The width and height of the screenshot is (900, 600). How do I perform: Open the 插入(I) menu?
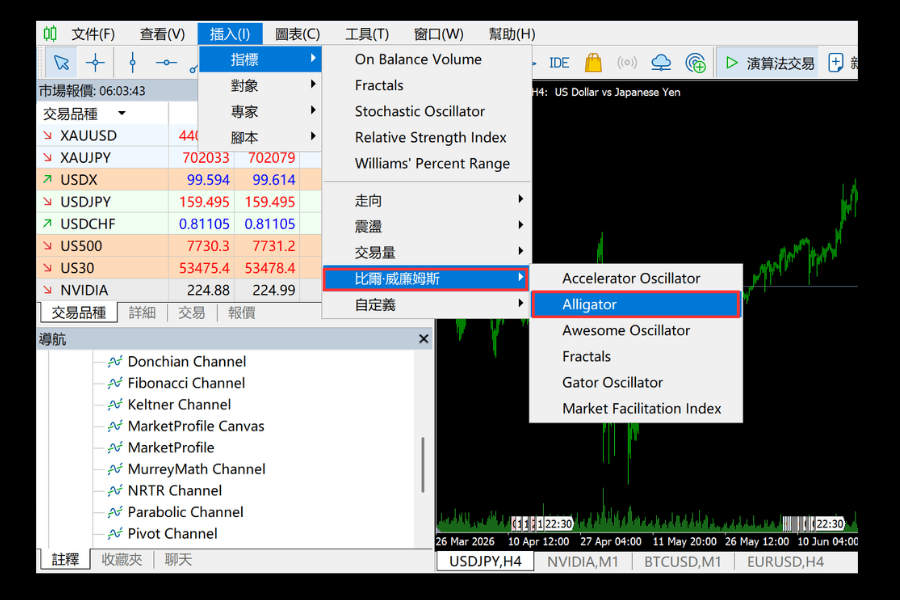coord(230,34)
